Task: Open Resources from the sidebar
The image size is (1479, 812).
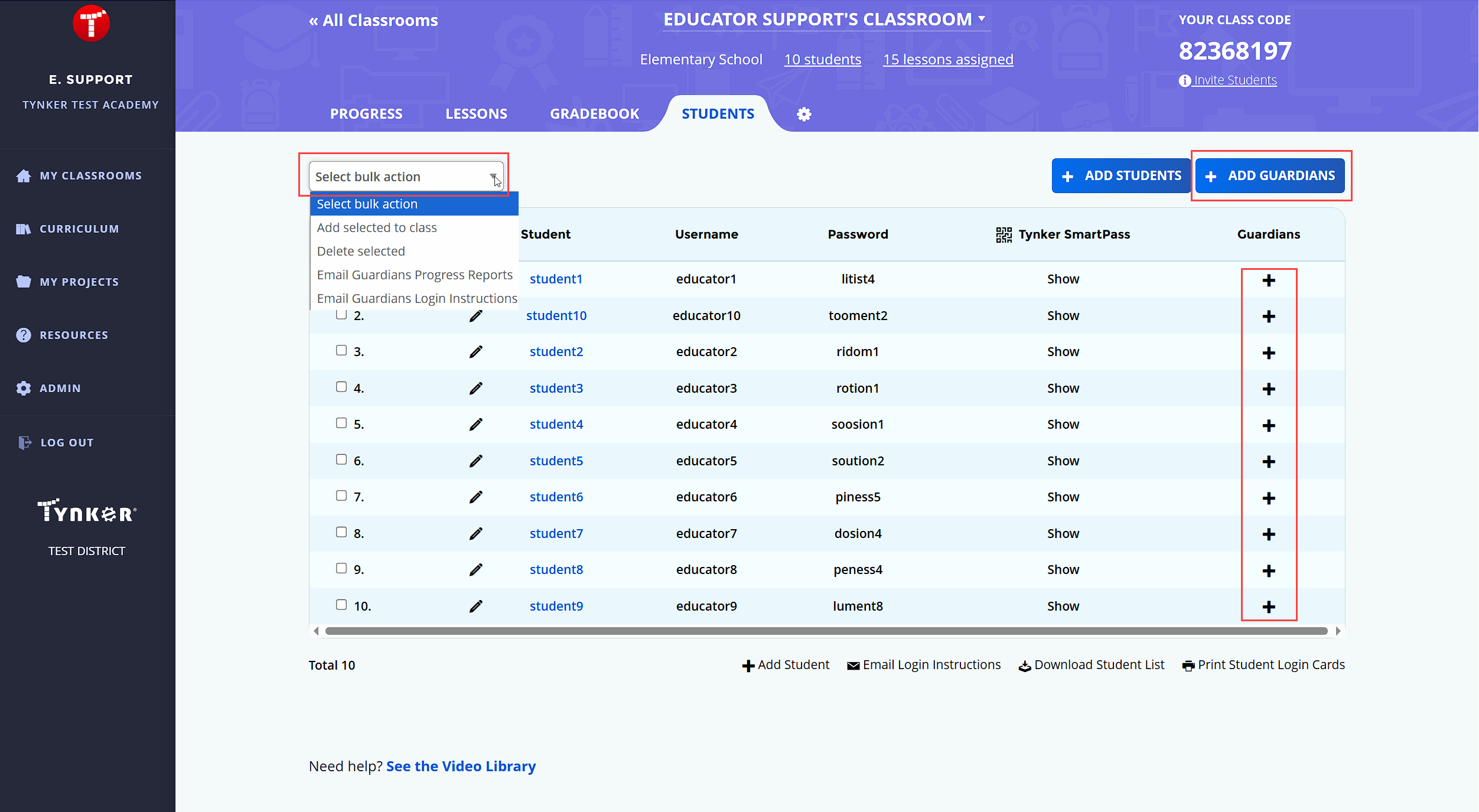Action: 73,335
